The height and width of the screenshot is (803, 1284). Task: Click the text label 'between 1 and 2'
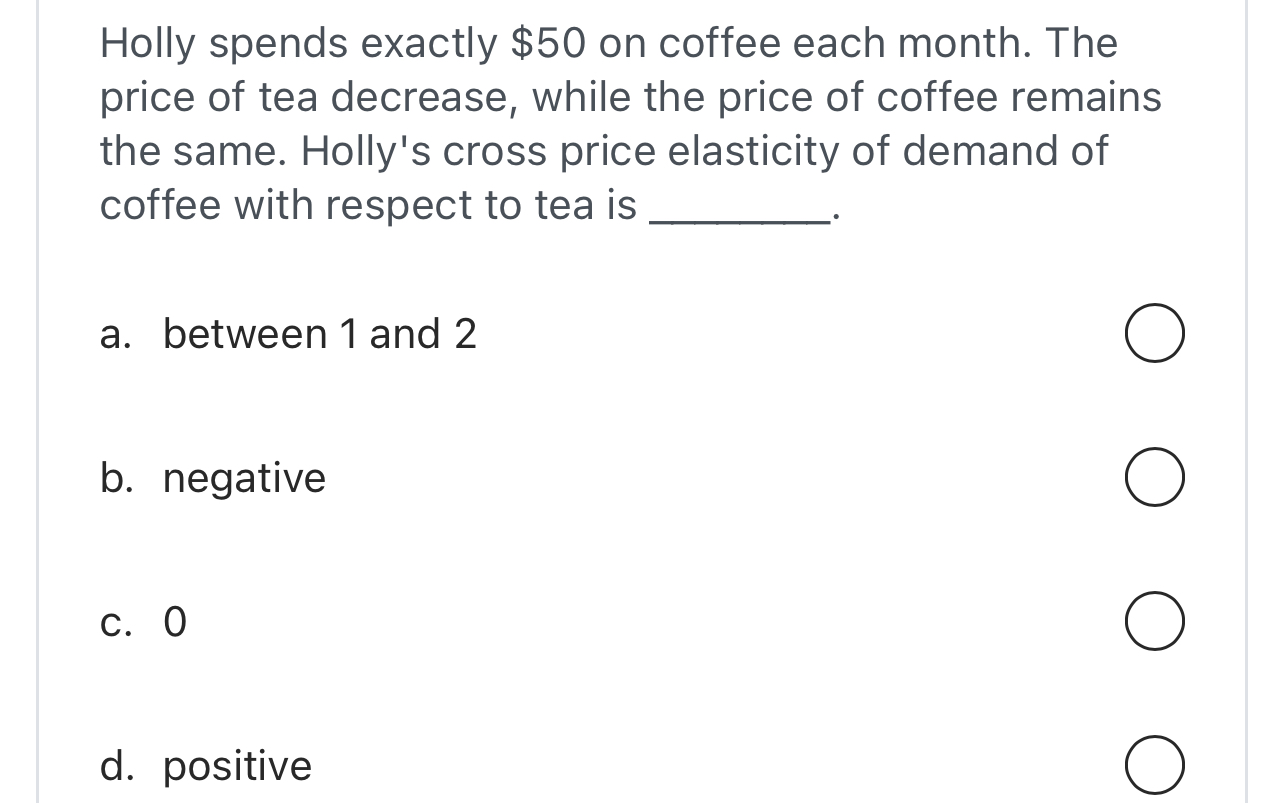pyautogui.click(x=320, y=333)
